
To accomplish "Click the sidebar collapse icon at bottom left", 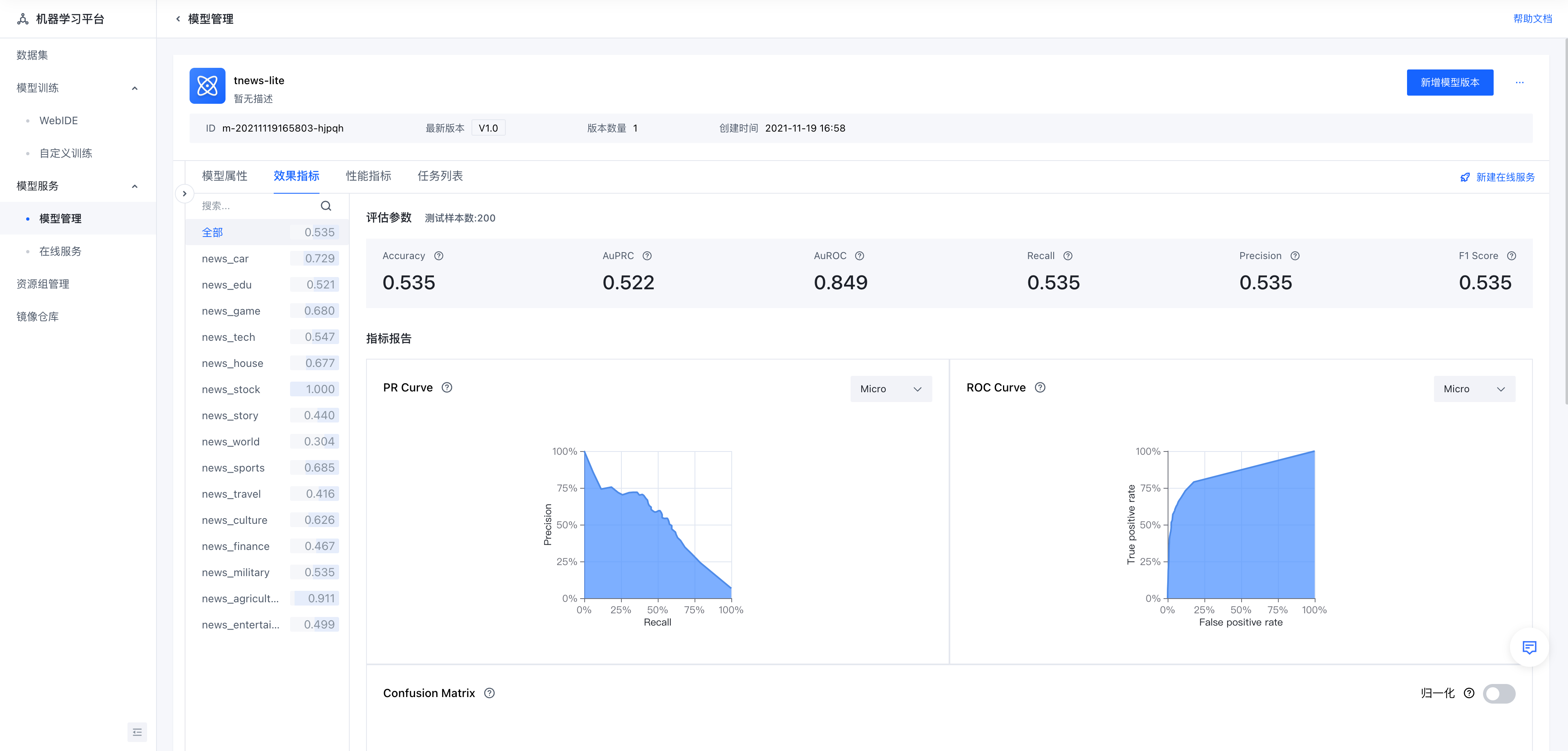I will point(137,732).
